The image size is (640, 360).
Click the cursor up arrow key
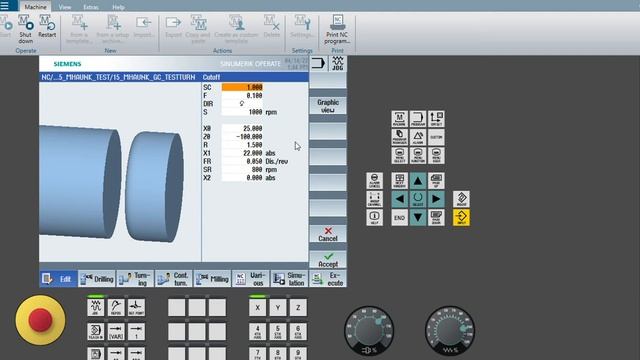[x=418, y=181]
